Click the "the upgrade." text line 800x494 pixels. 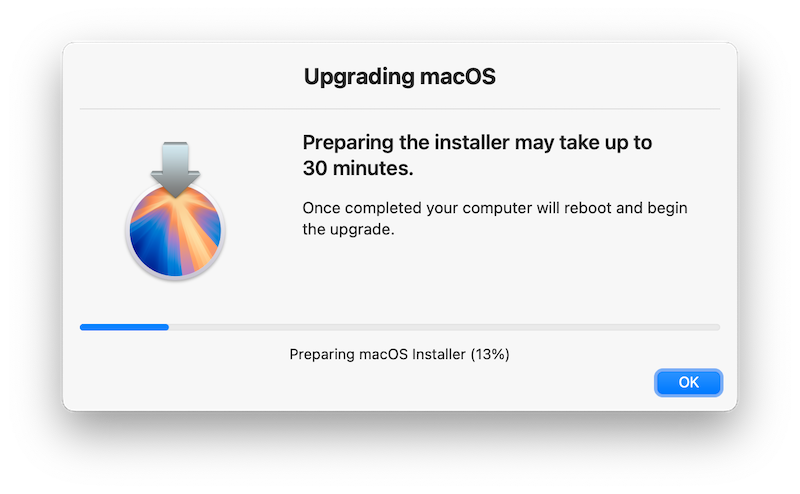348,230
